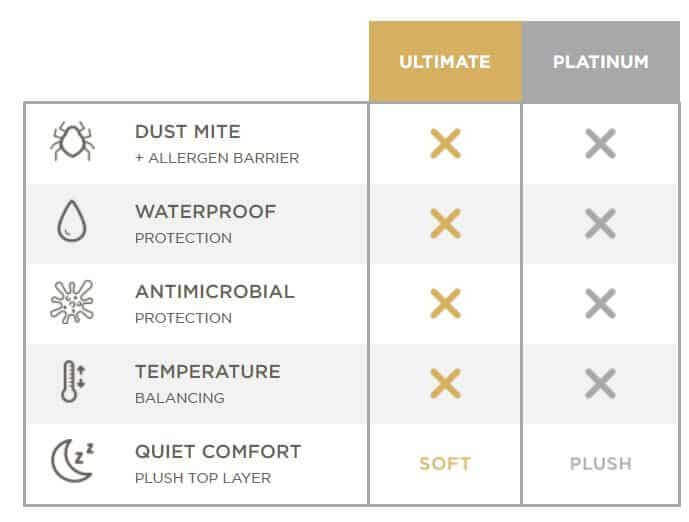Click the gold X for Ultimate dust mite
The image size is (689, 522).
coord(445,144)
